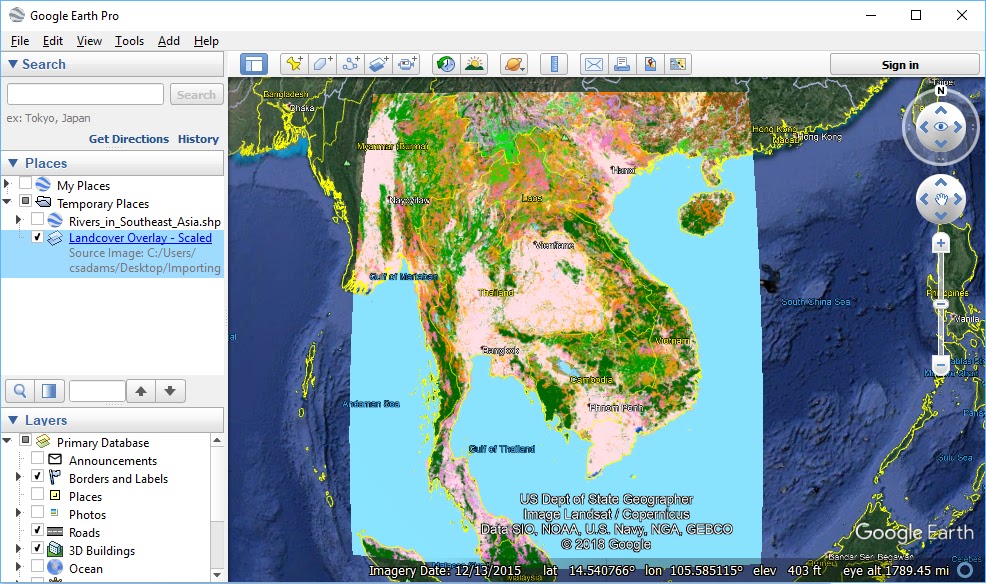Expand the My Places tree node
Screen dimensions: 986x584
click(7, 184)
